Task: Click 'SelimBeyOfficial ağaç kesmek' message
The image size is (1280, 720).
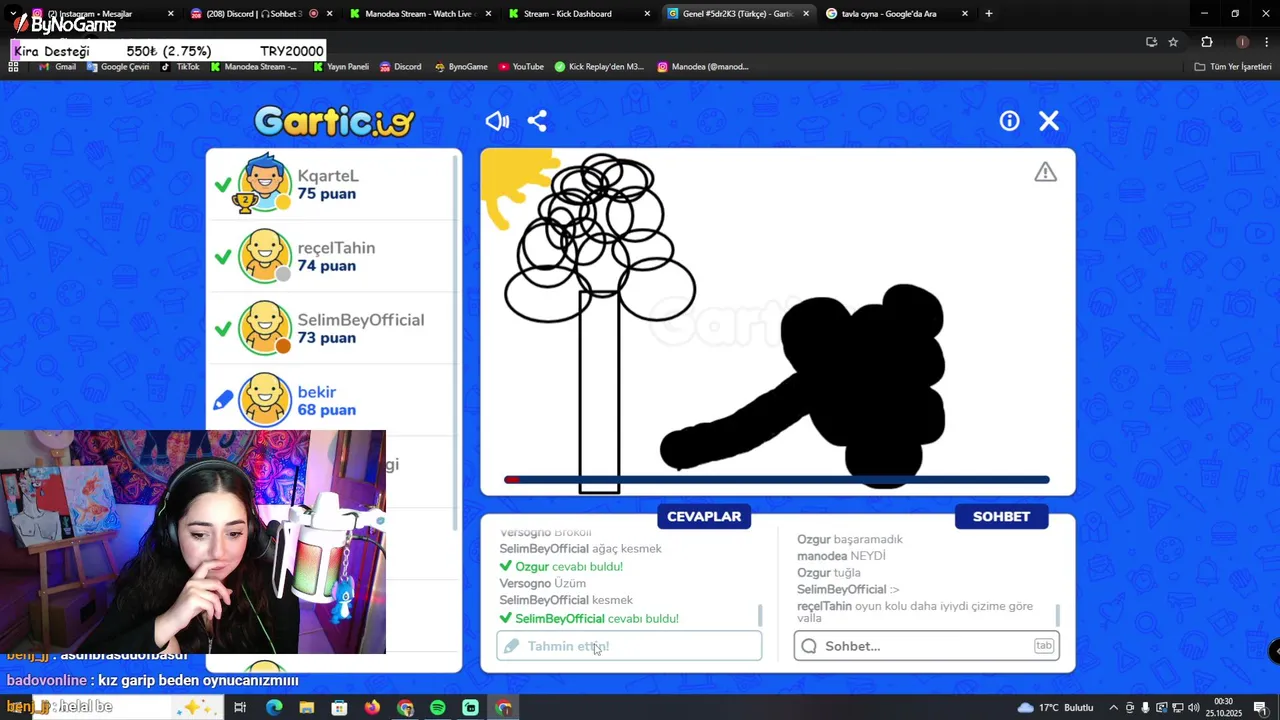Action: tap(580, 549)
